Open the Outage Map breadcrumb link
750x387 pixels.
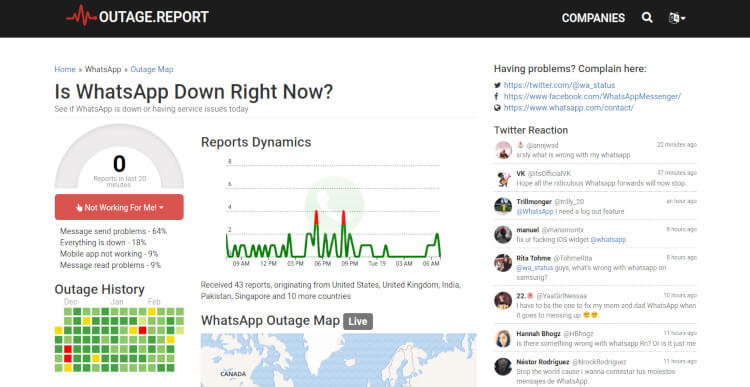coord(152,69)
